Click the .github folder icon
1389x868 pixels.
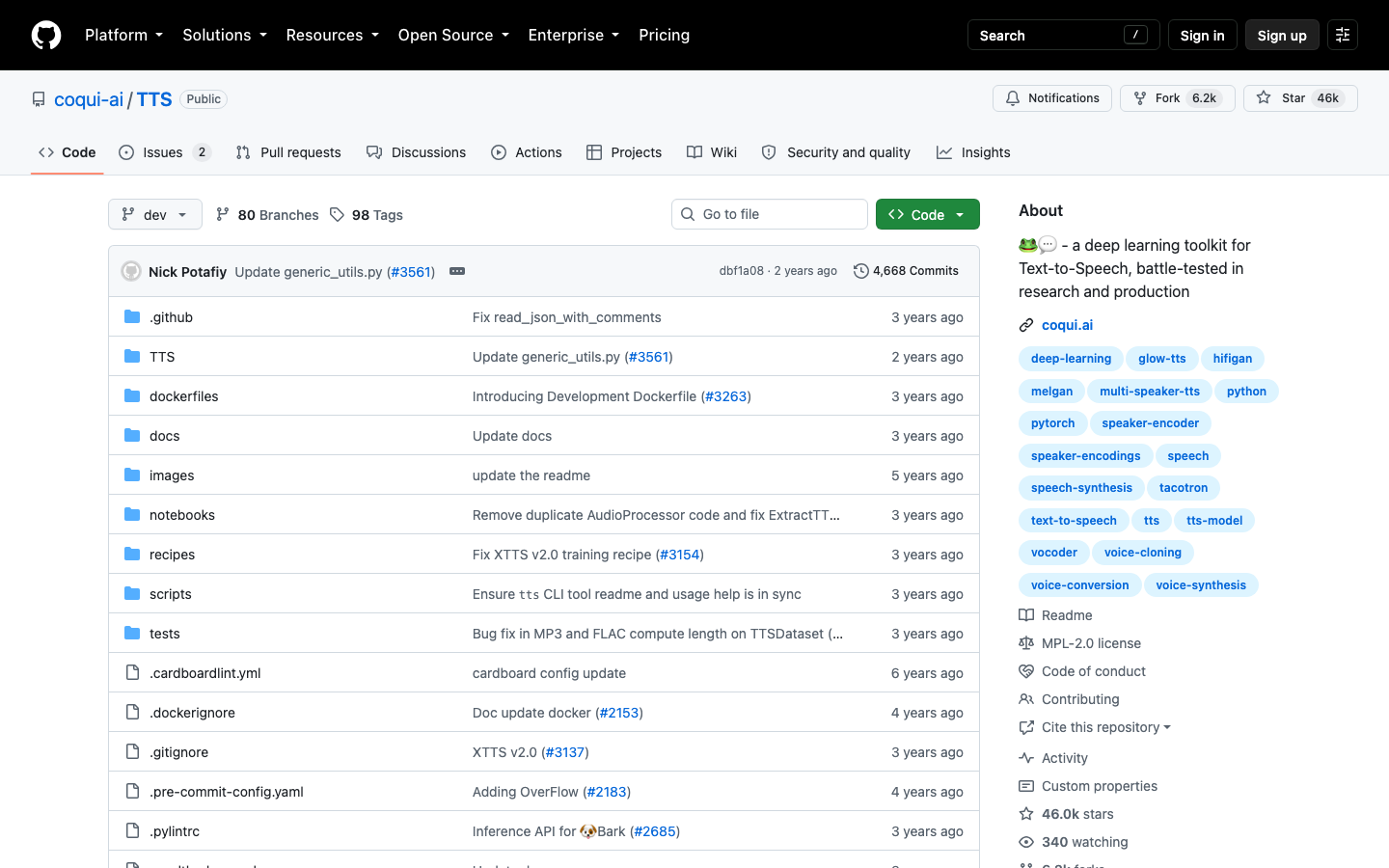click(x=132, y=316)
